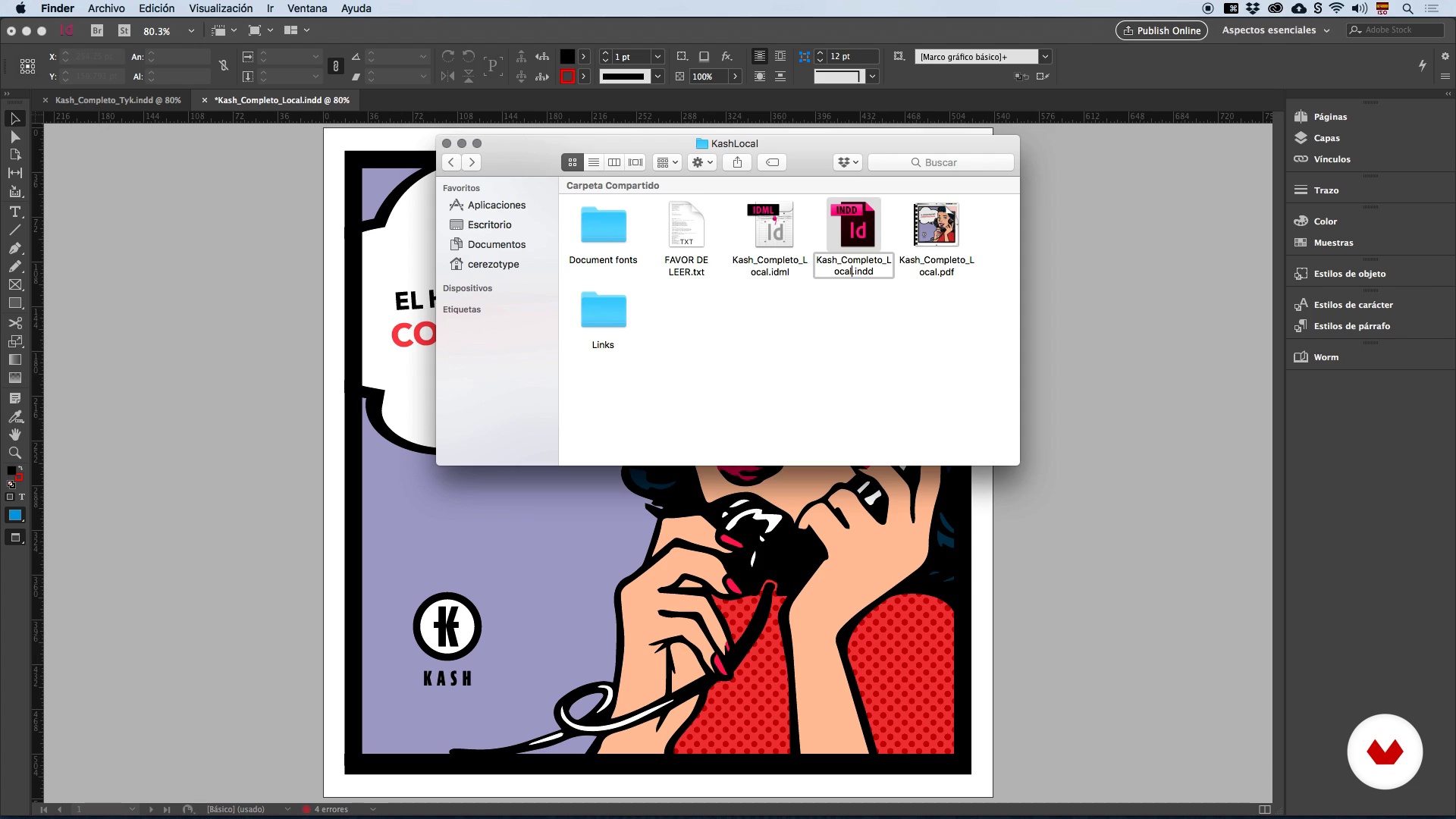Image resolution: width=1456 pixels, height=819 pixels.
Task: Open the object style Marco gráfico básico dropdown
Action: point(1045,57)
